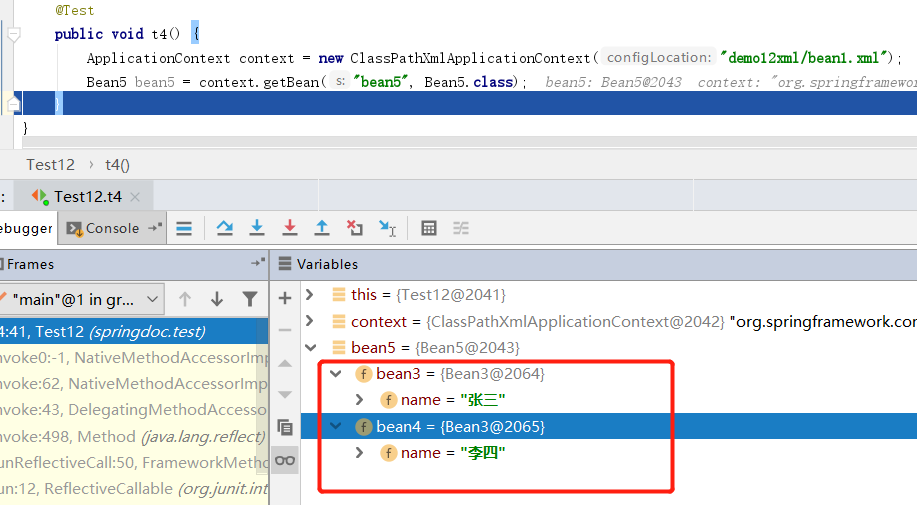Click fold end marker on highlighted line
Screen dimensions: 917x505
(x=14, y=103)
